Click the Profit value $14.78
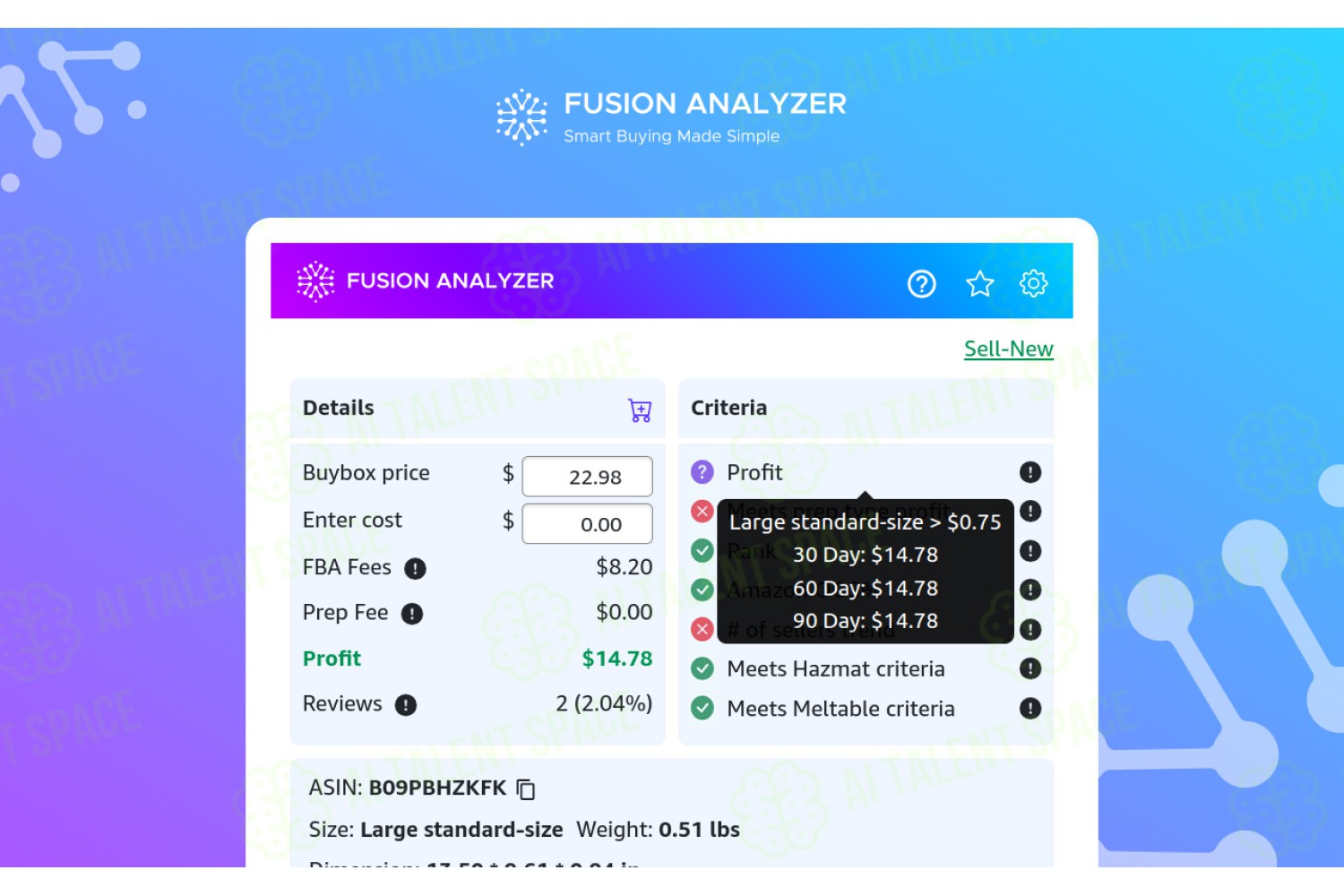Screen dimensions: 1344x896 coord(617,659)
